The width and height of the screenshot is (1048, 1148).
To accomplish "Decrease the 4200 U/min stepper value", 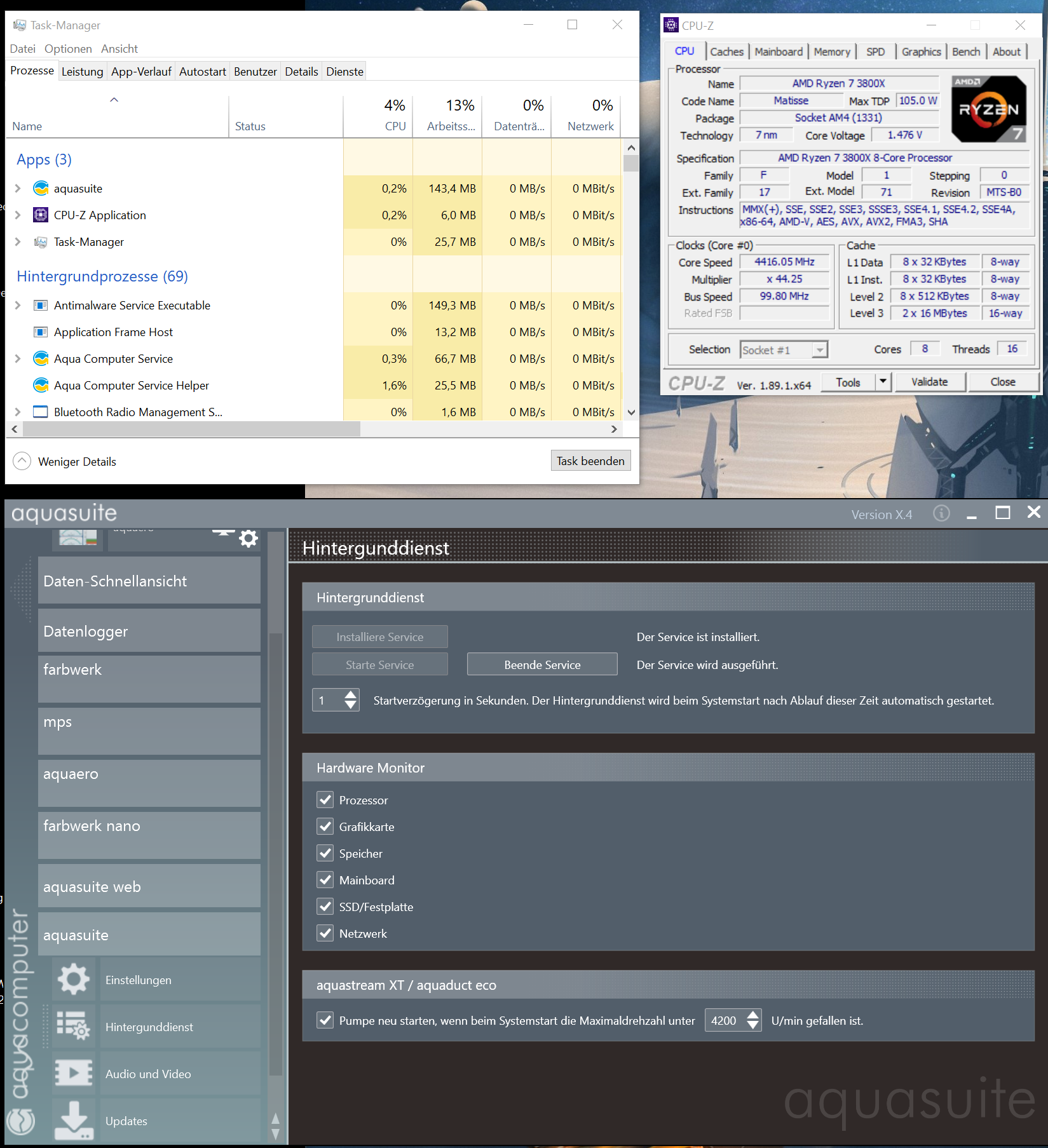I will (x=753, y=1025).
